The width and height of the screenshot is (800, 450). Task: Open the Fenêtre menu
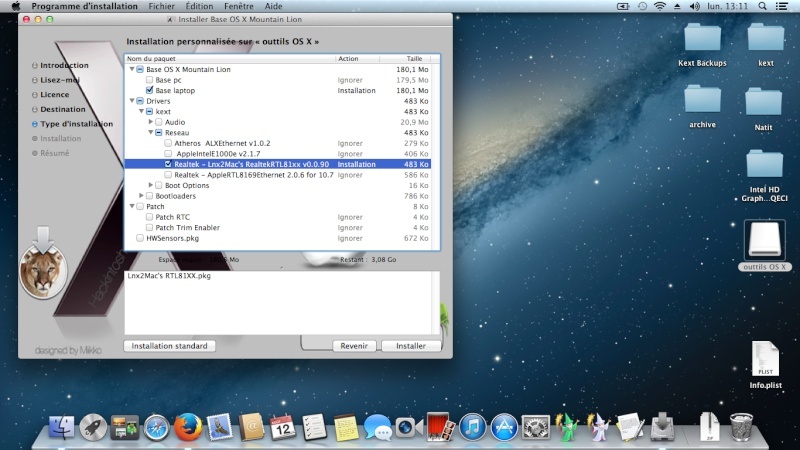pos(239,6)
